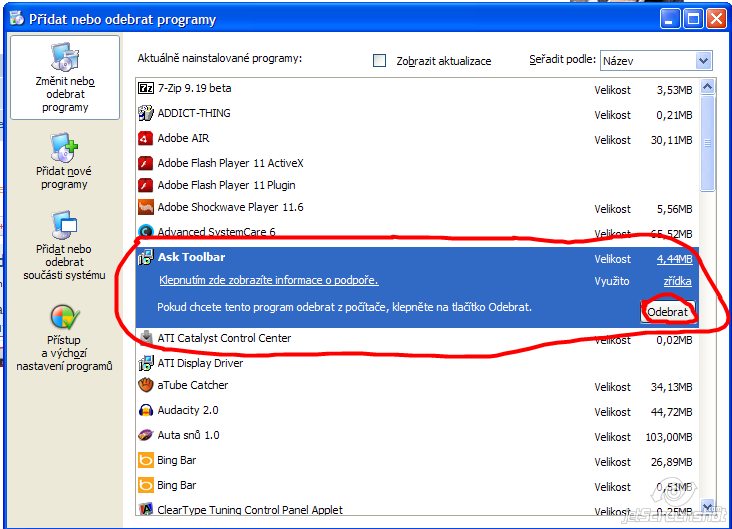Click the Odebrat button for Ask Toolbar
The image size is (732, 529).
[668, 312]
